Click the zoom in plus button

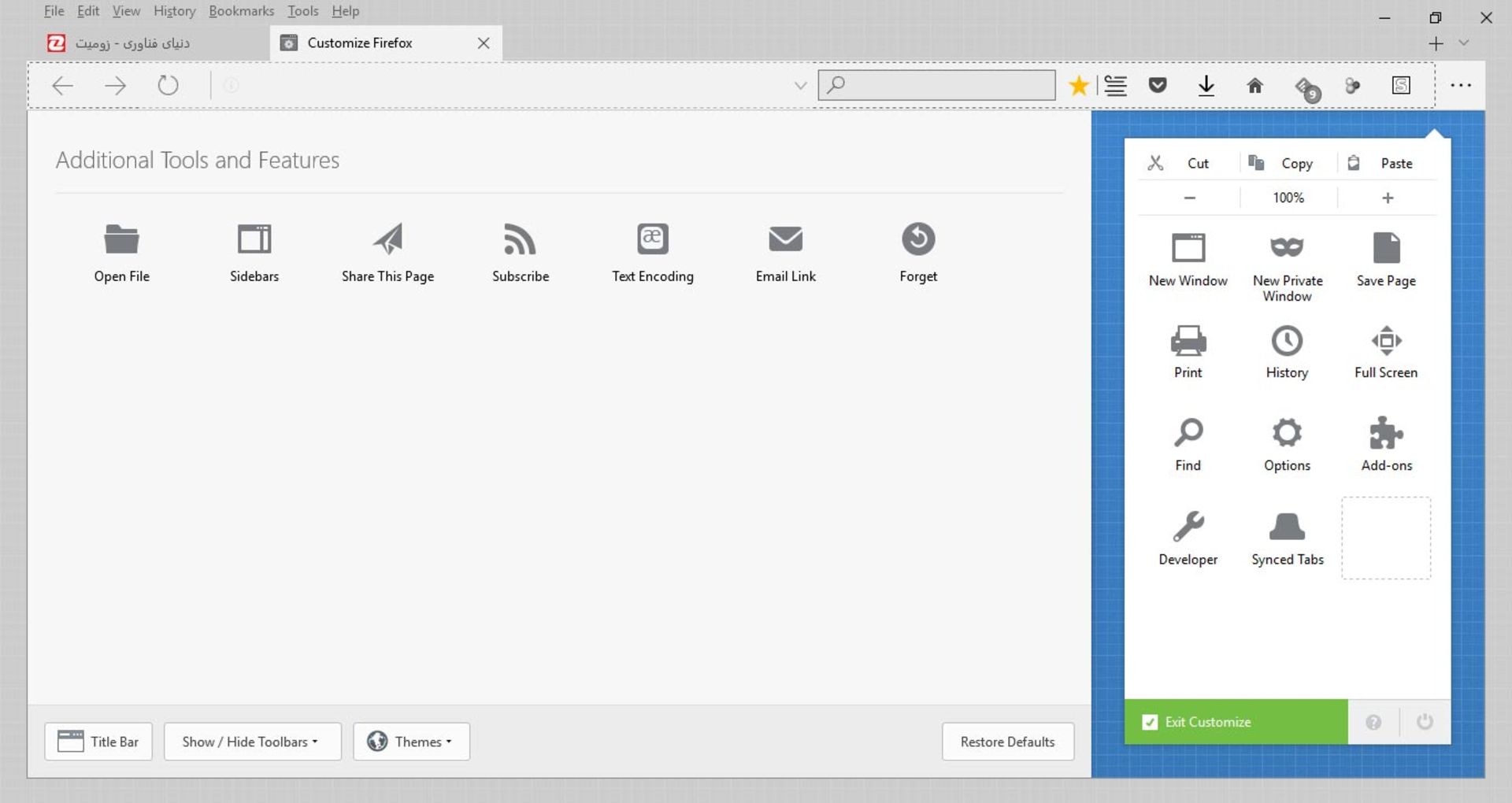tap(1388, 198)
